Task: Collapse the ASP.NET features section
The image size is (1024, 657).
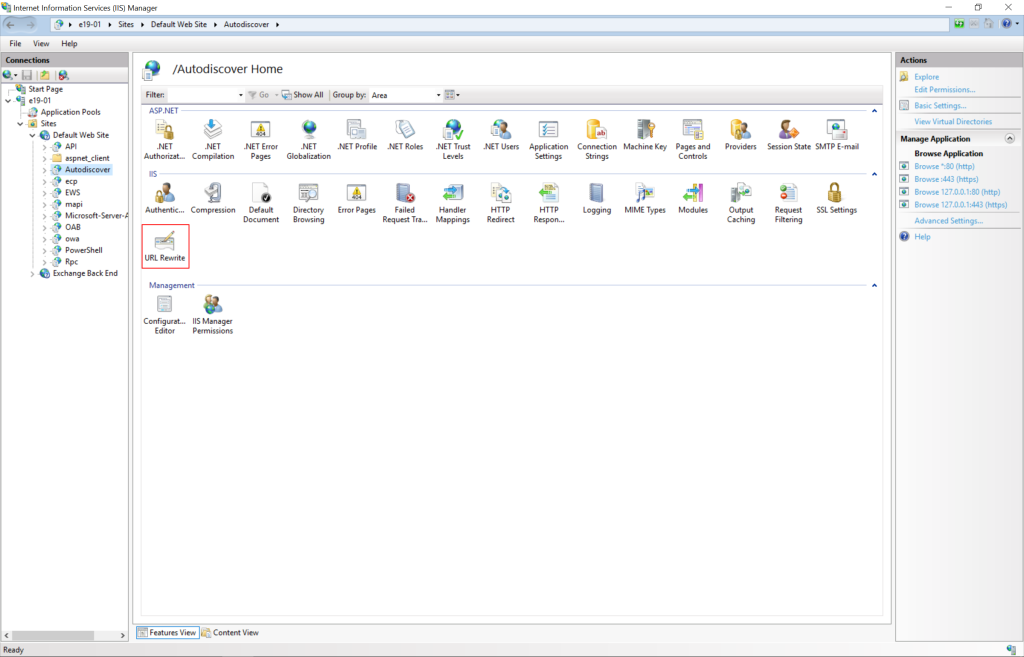Action: pyautogui.click(x=874, y=110)
